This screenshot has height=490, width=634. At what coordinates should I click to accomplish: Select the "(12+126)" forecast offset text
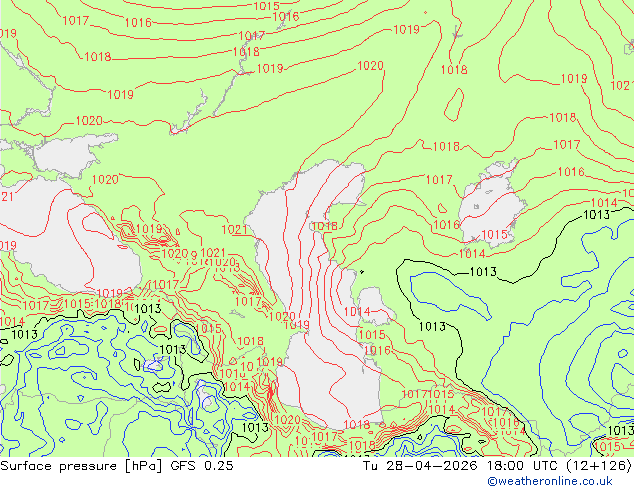point(599,466)
